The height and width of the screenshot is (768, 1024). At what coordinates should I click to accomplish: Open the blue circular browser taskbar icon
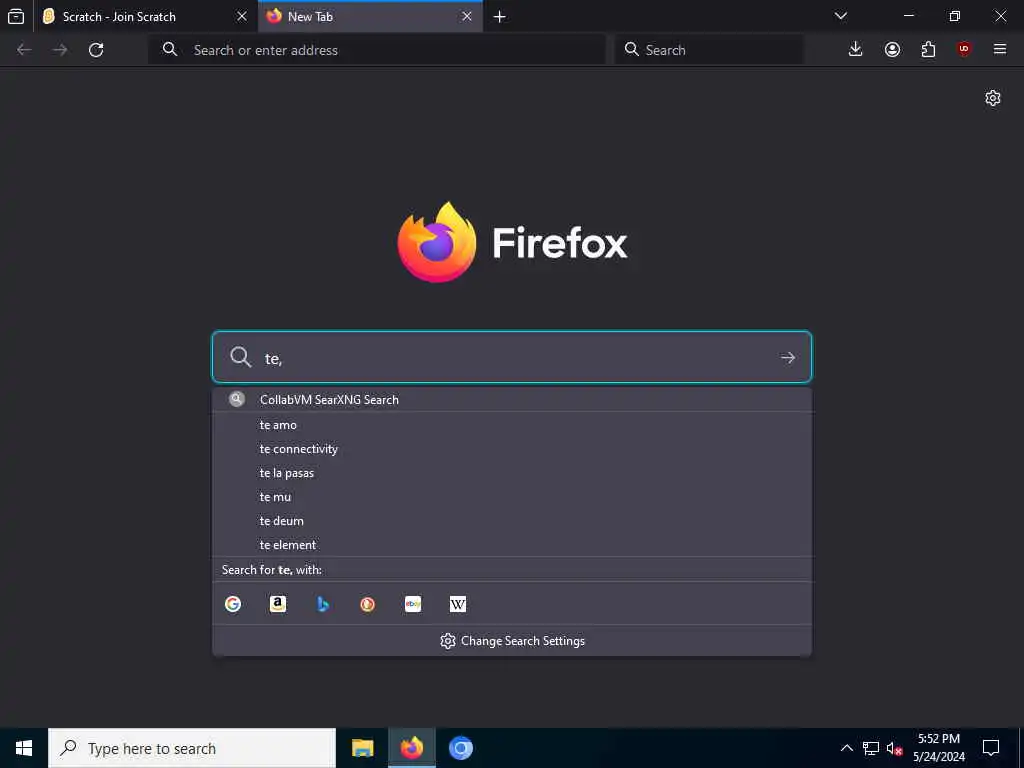pyautogui.click(x=461, y=748)
